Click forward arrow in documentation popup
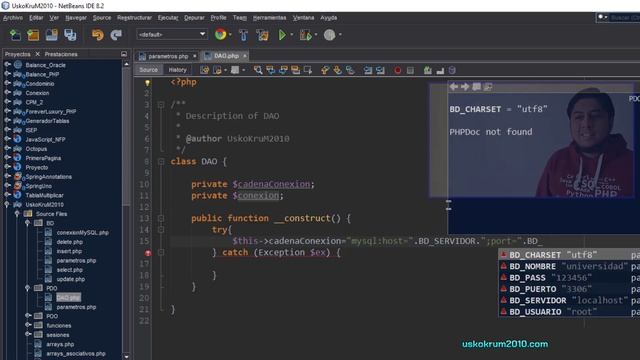This screenshot has width=640, height=360. pos(465,87)
